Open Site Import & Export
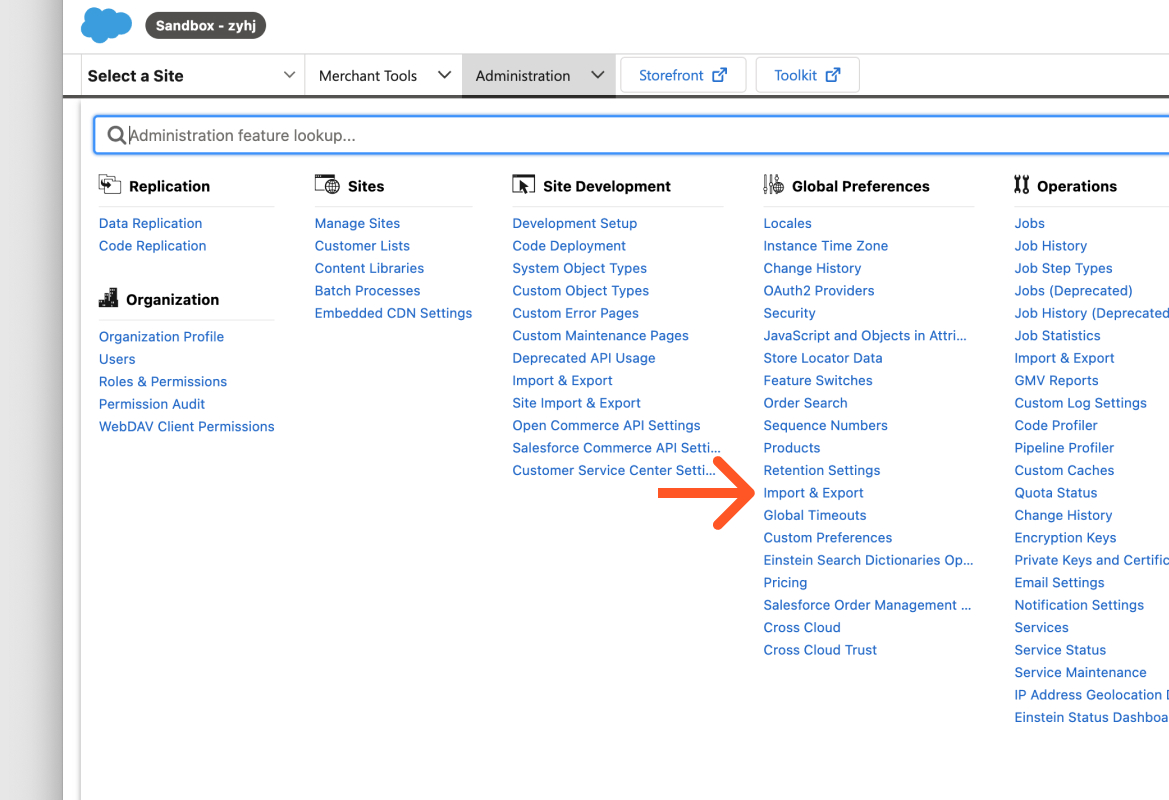Viewport: 1169px width, 800px height. tap(576, 403)
